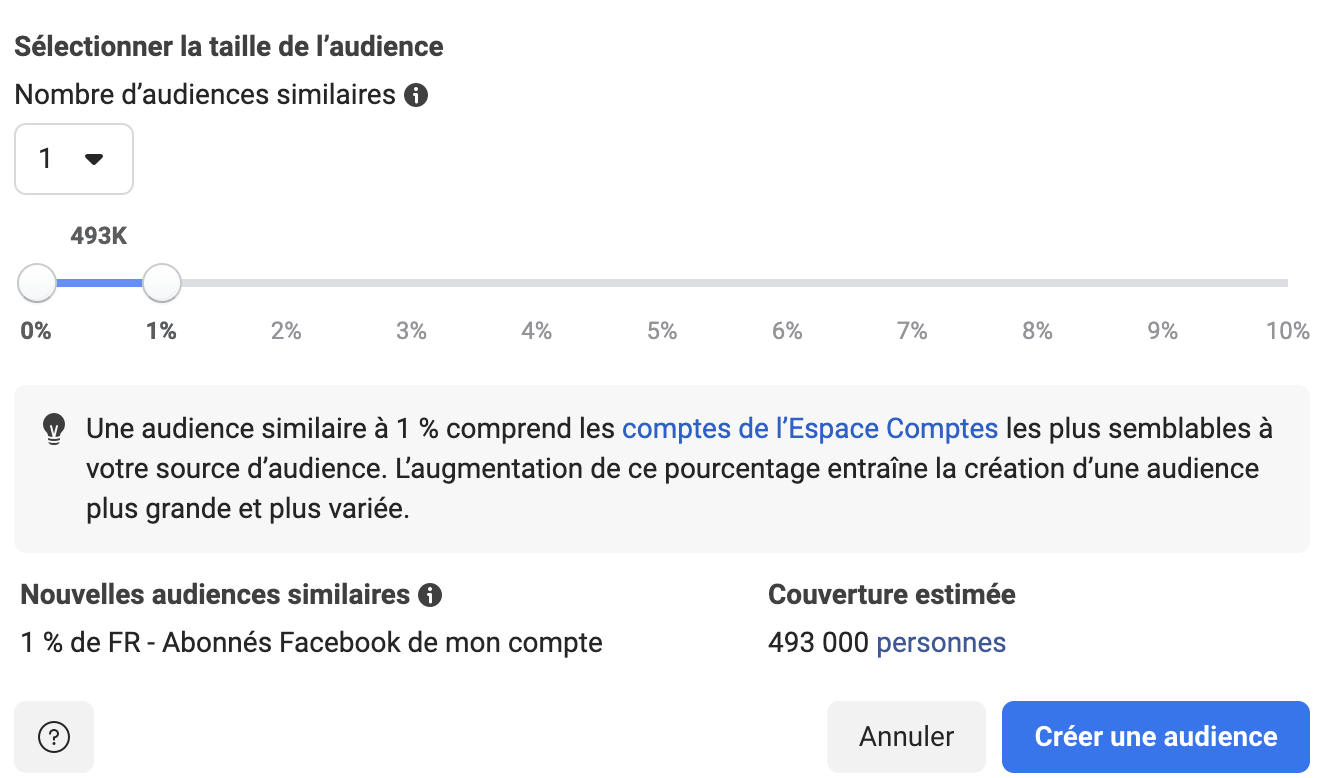Image resolution: width=1332 pixels, height=778 pixels.
Task: Click the question mark help button
Action: 54,737
